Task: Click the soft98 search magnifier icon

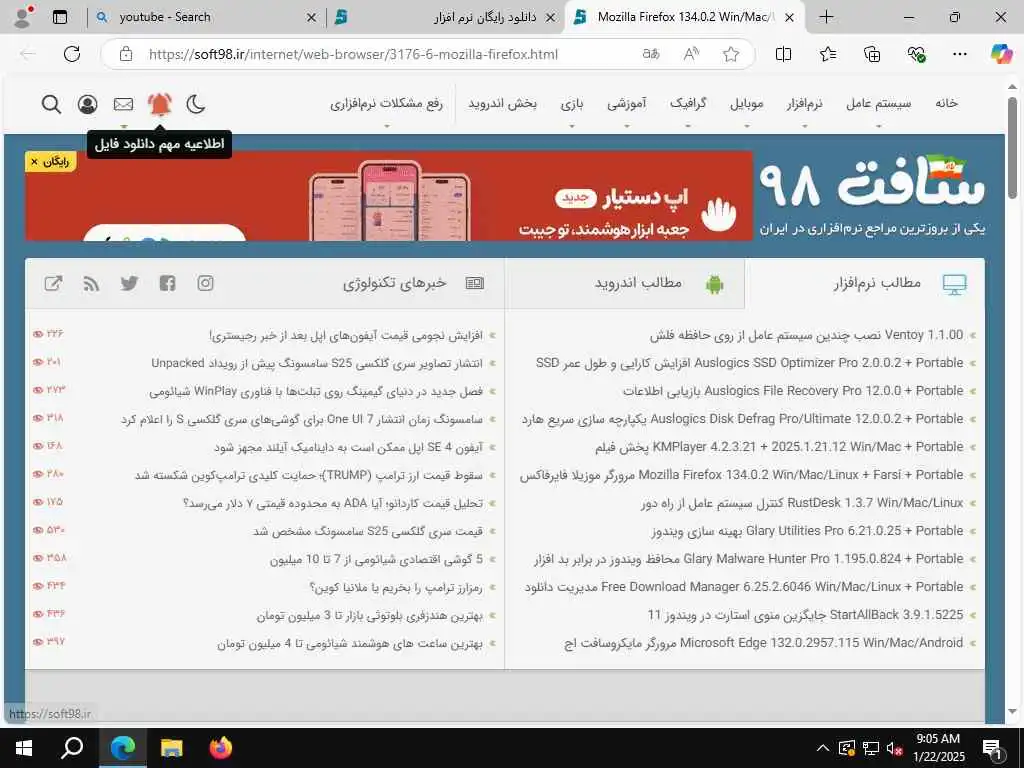Action: coord(51,104)
